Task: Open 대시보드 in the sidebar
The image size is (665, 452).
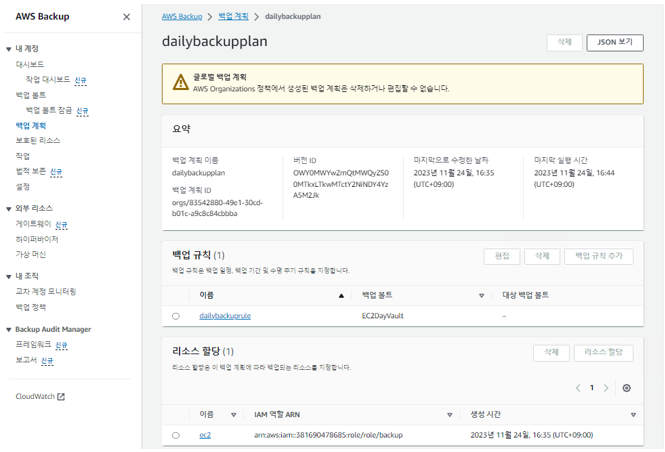Action: (30, 64)
